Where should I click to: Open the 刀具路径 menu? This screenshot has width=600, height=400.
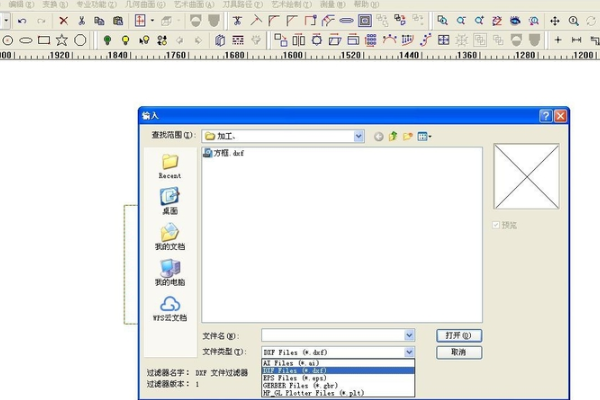pyautogui.click(x=243, y=5)
